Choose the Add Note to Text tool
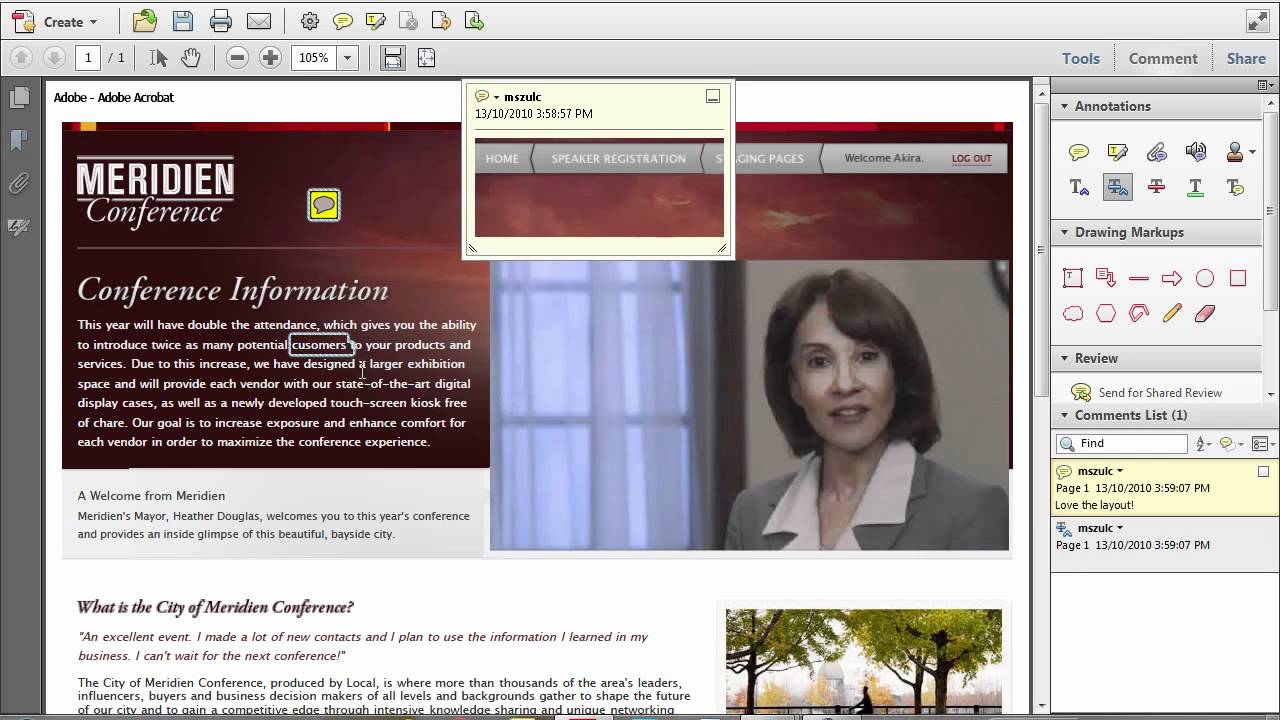The image size is (1280, 720). (1235, 187)
